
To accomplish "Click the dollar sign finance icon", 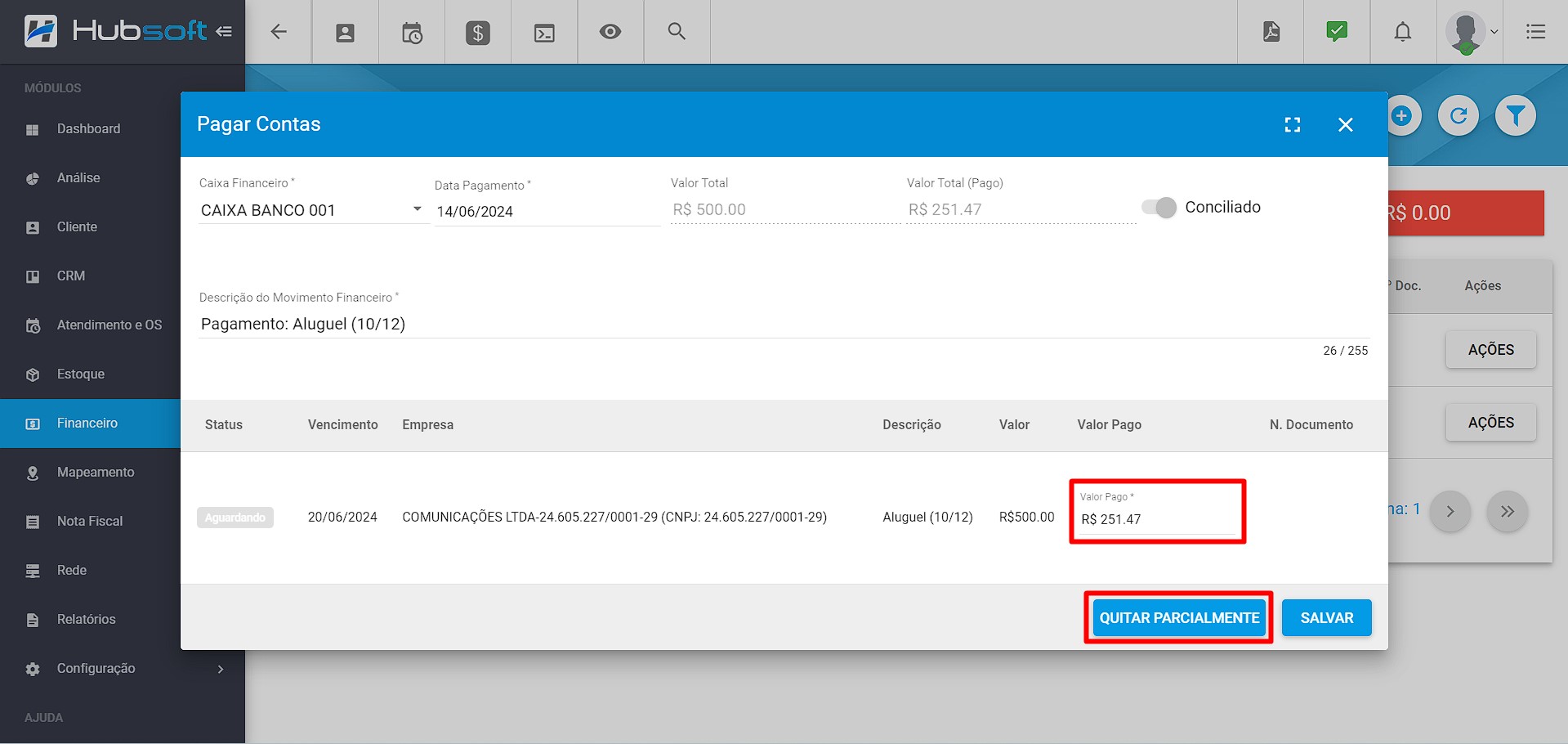I will (478, 33).
